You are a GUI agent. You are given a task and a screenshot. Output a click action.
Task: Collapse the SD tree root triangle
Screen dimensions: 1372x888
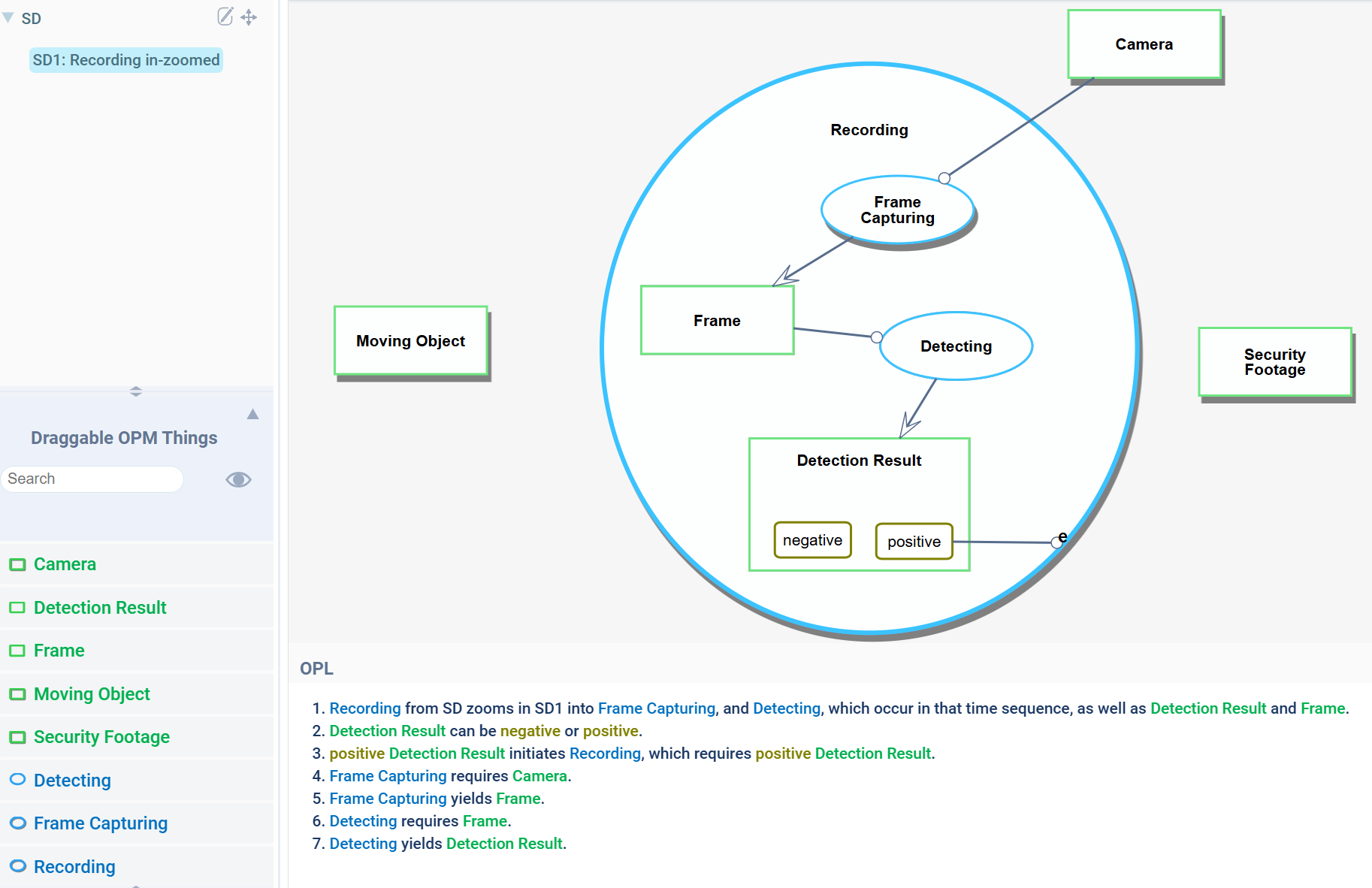8,18
